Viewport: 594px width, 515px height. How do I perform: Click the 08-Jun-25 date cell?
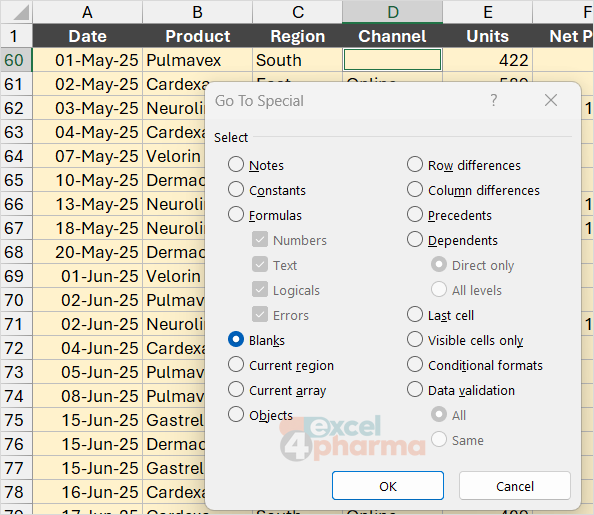[88, 396]
